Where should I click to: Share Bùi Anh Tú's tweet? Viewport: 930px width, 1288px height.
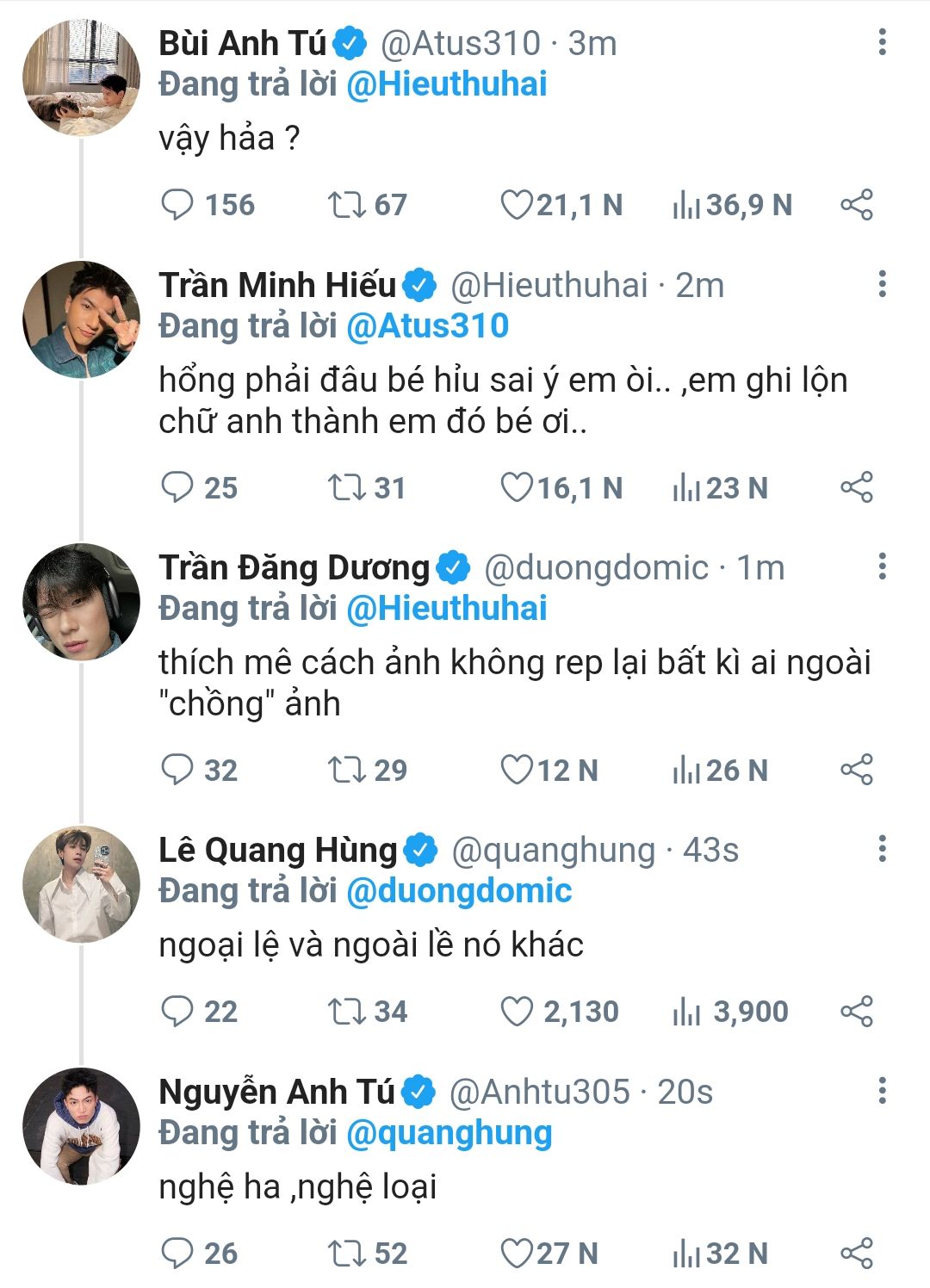coord(856,205)
